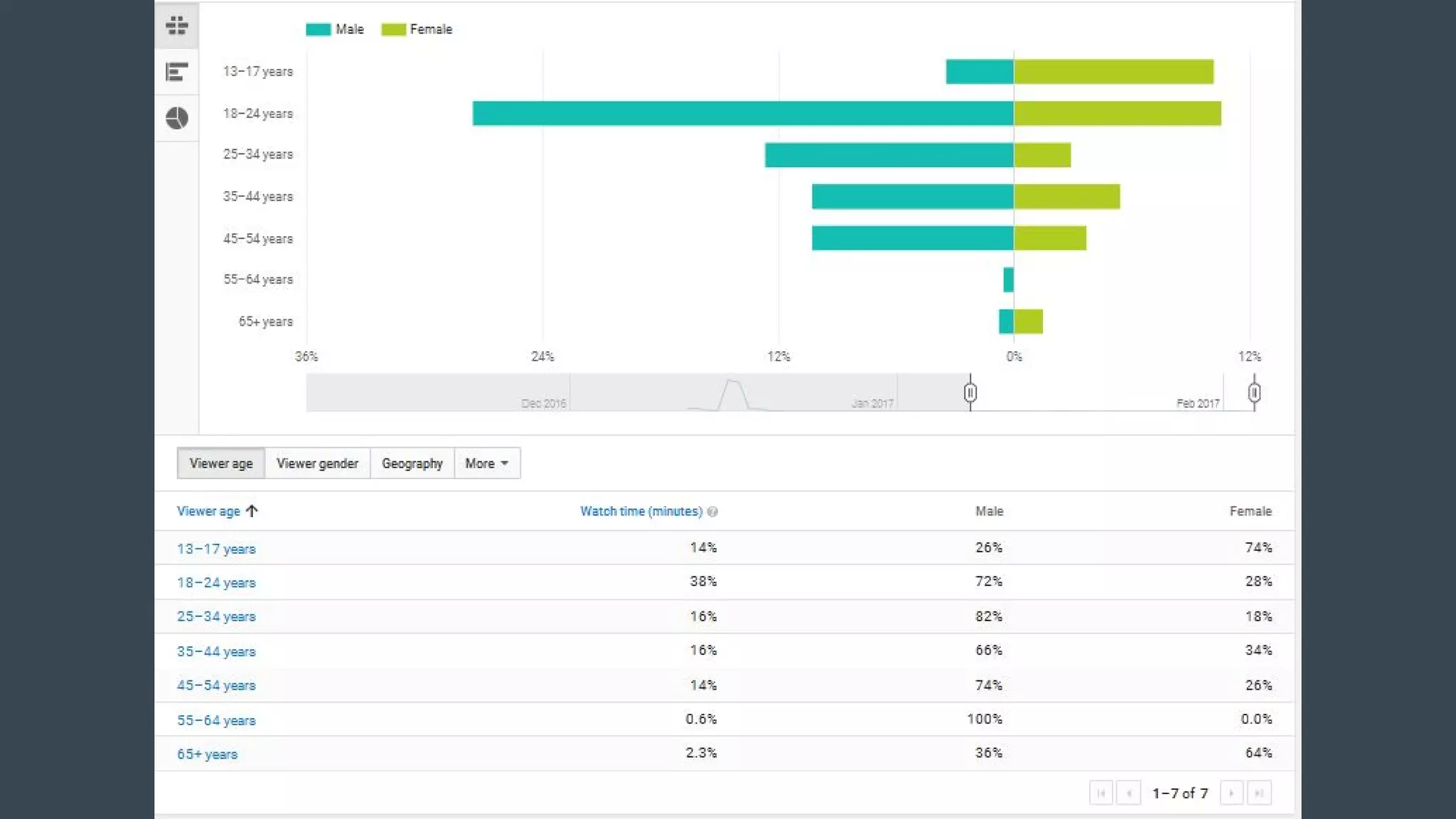Open the 18–24 years row link
The width and height of the screenshot is (1456, 819).
tap(216, 583)
